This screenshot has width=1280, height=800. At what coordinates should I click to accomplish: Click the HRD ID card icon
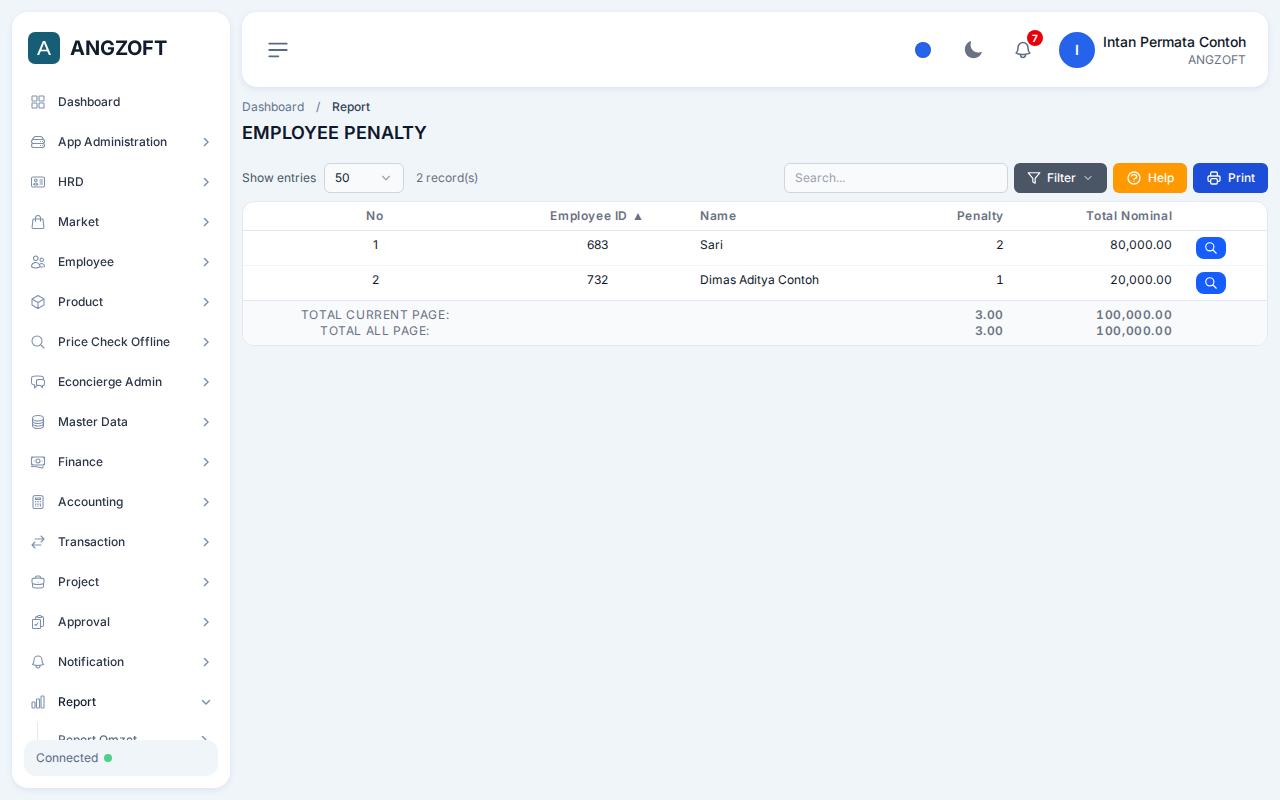coord(38,182)
